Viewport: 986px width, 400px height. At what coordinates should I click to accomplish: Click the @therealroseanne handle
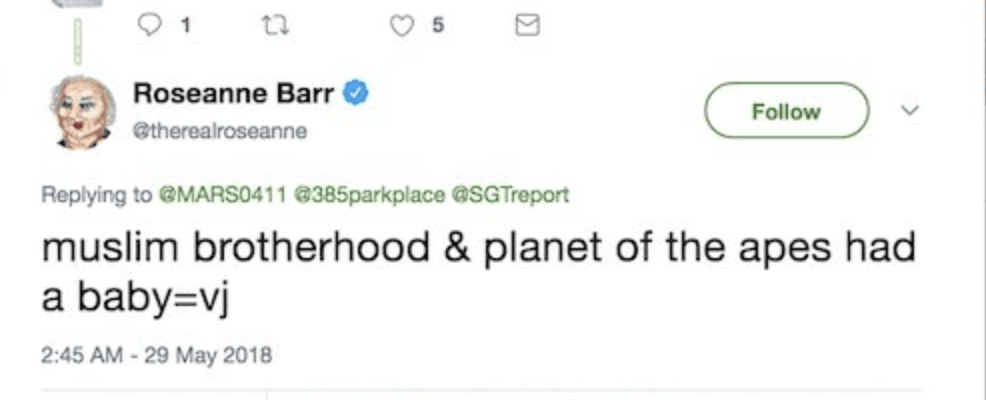point(219,131)
